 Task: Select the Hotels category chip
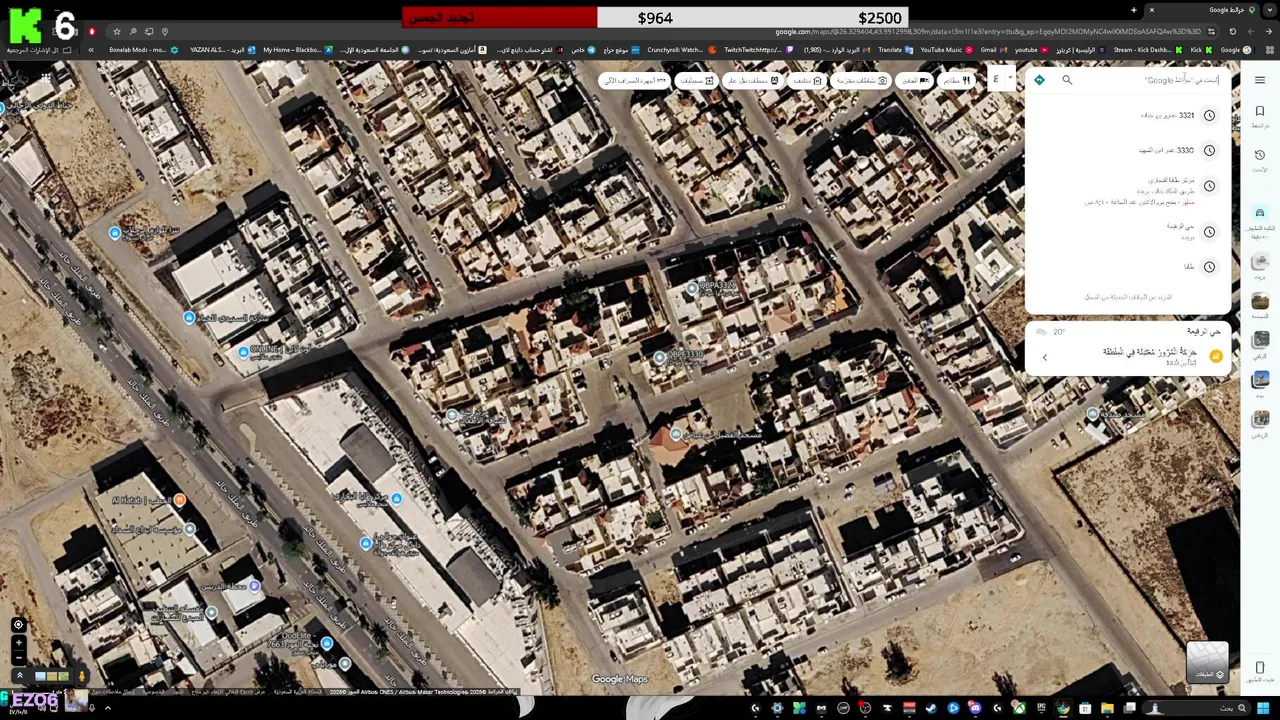[915, 80]
